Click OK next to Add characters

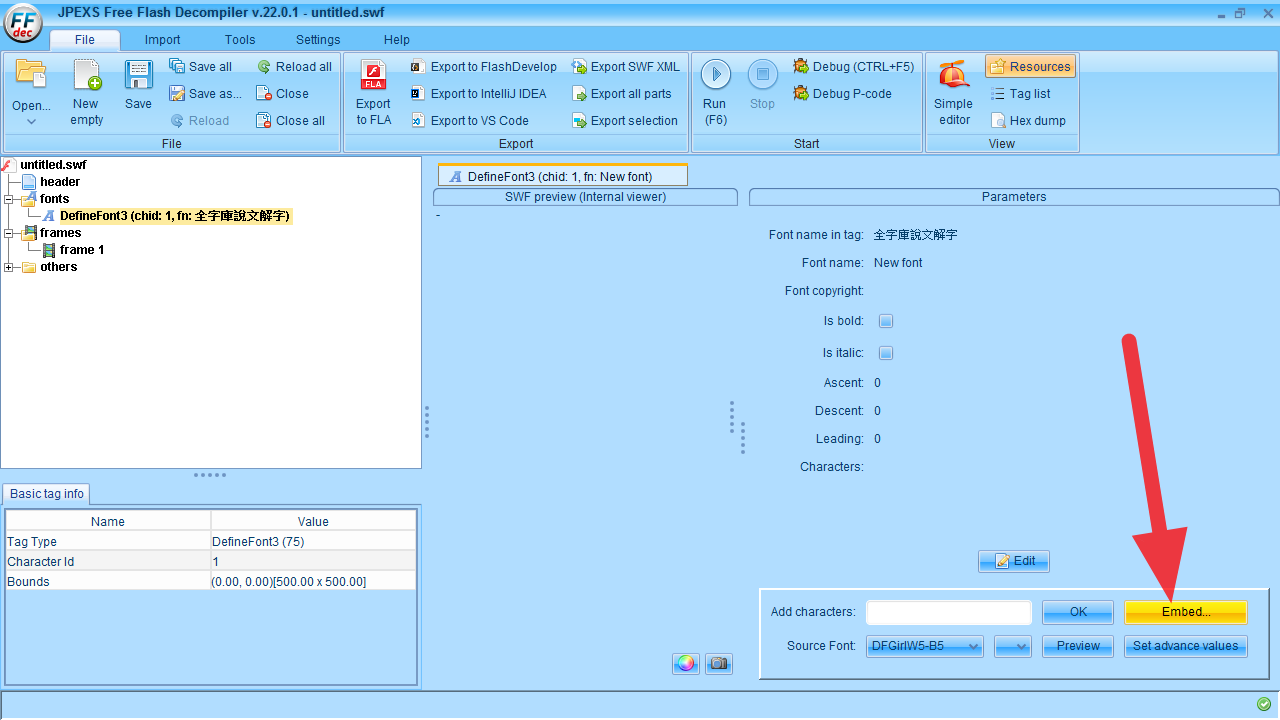(1078, 612)
